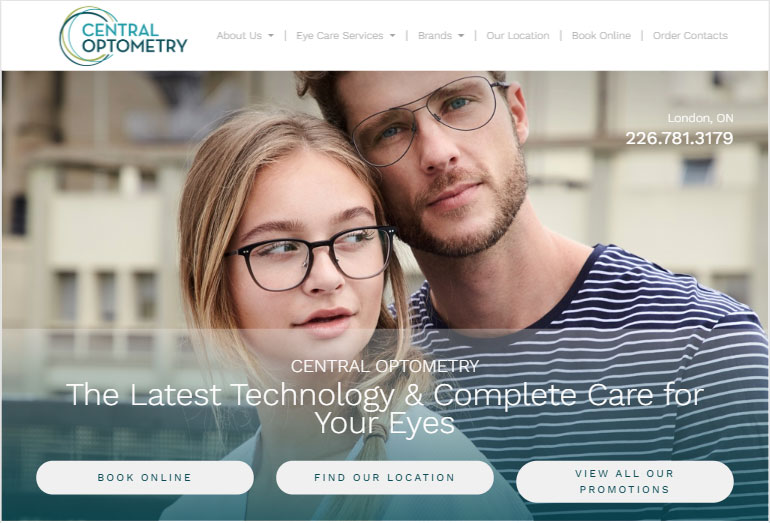This screenshot has width=770, height=523.
Task: Click the Central Optometry subtitle above the headline
Action: pyautogui.click(x=385, y=366)
